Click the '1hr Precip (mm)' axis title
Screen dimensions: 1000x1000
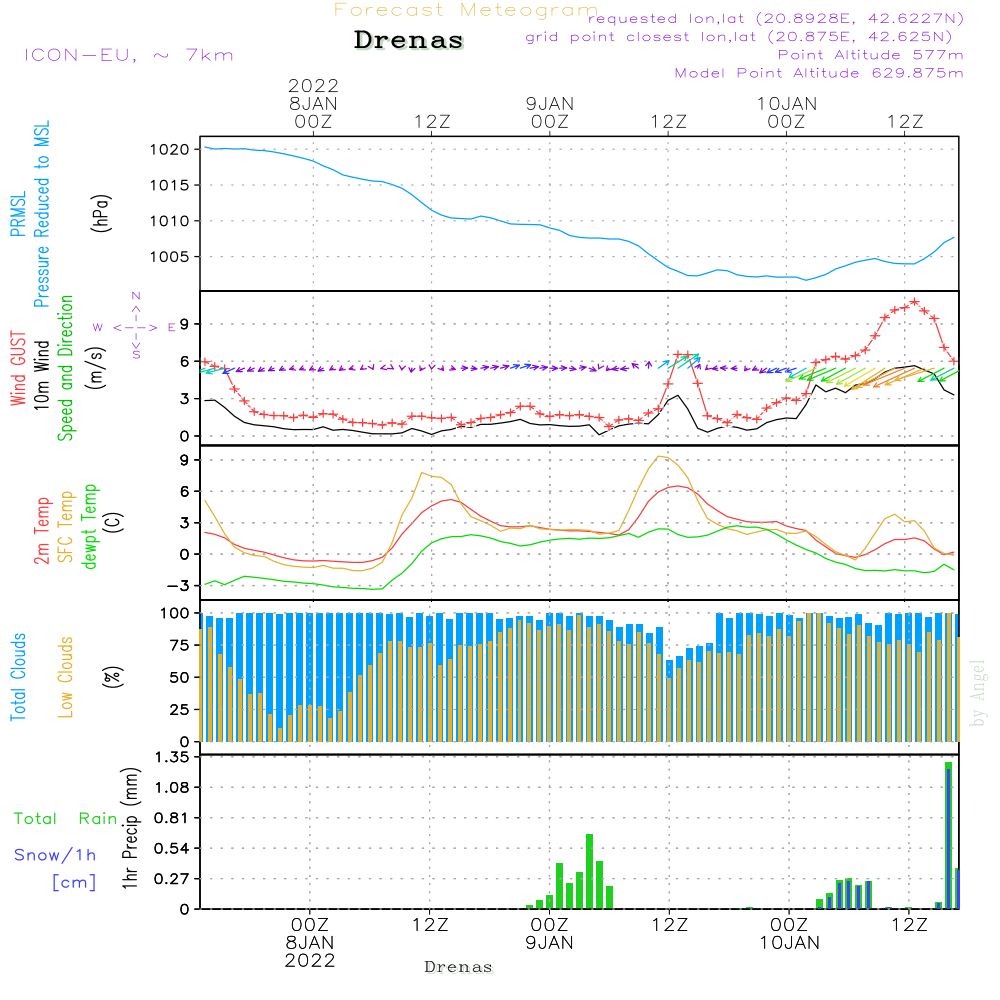point(130,828)
